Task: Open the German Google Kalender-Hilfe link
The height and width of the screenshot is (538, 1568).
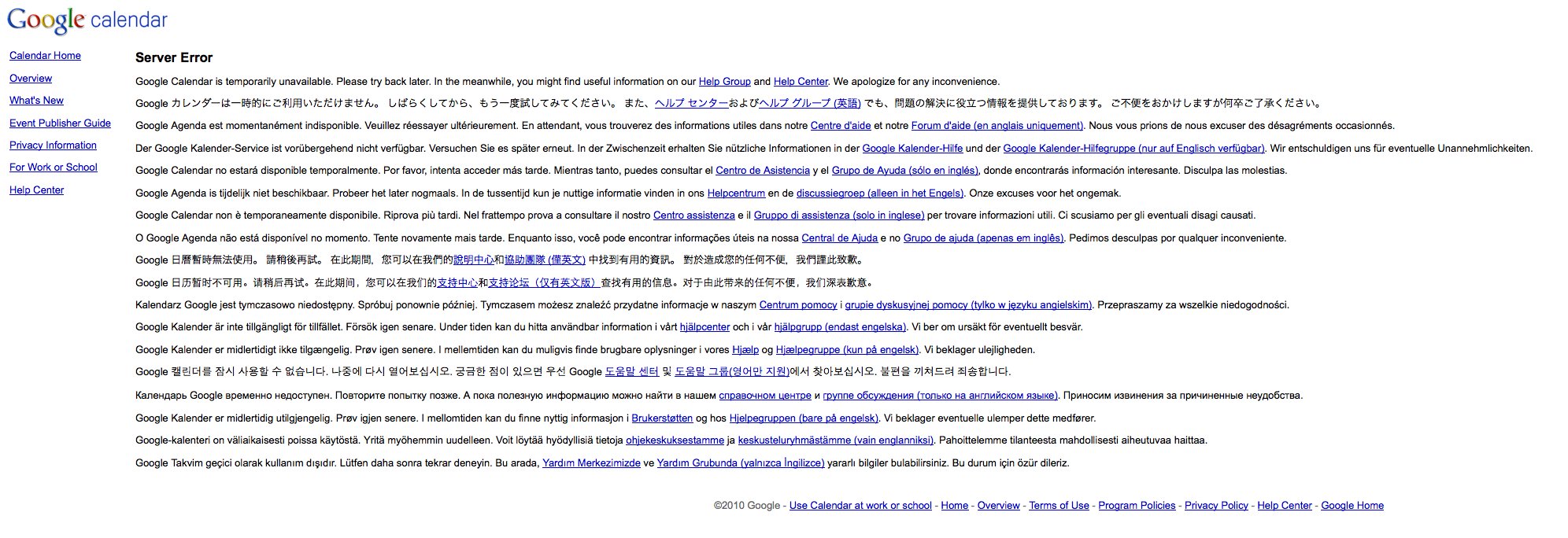Action: point(912,149)
